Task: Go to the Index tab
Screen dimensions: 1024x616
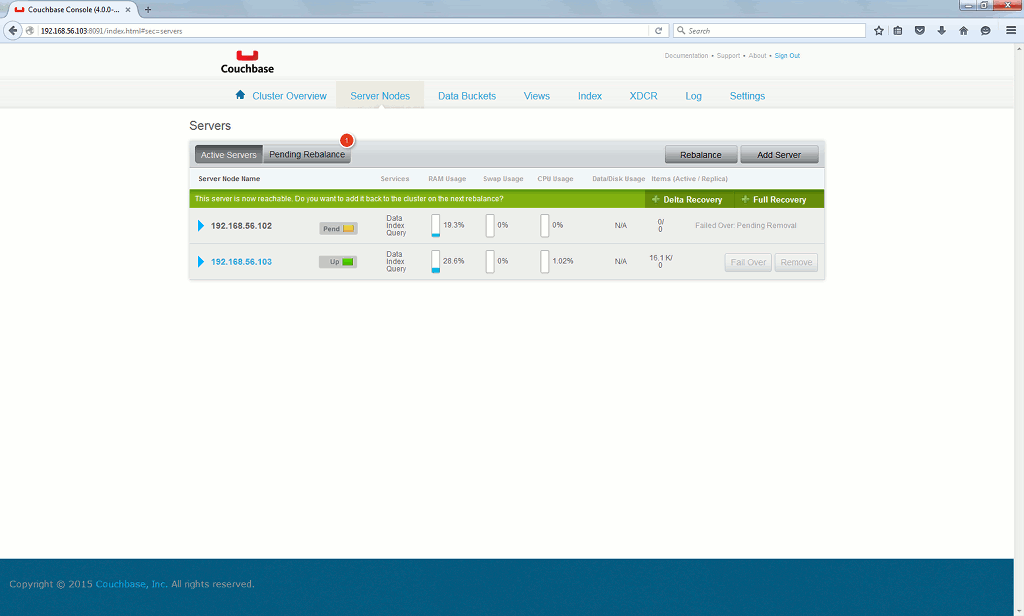Action: click(x=590, y=96)
